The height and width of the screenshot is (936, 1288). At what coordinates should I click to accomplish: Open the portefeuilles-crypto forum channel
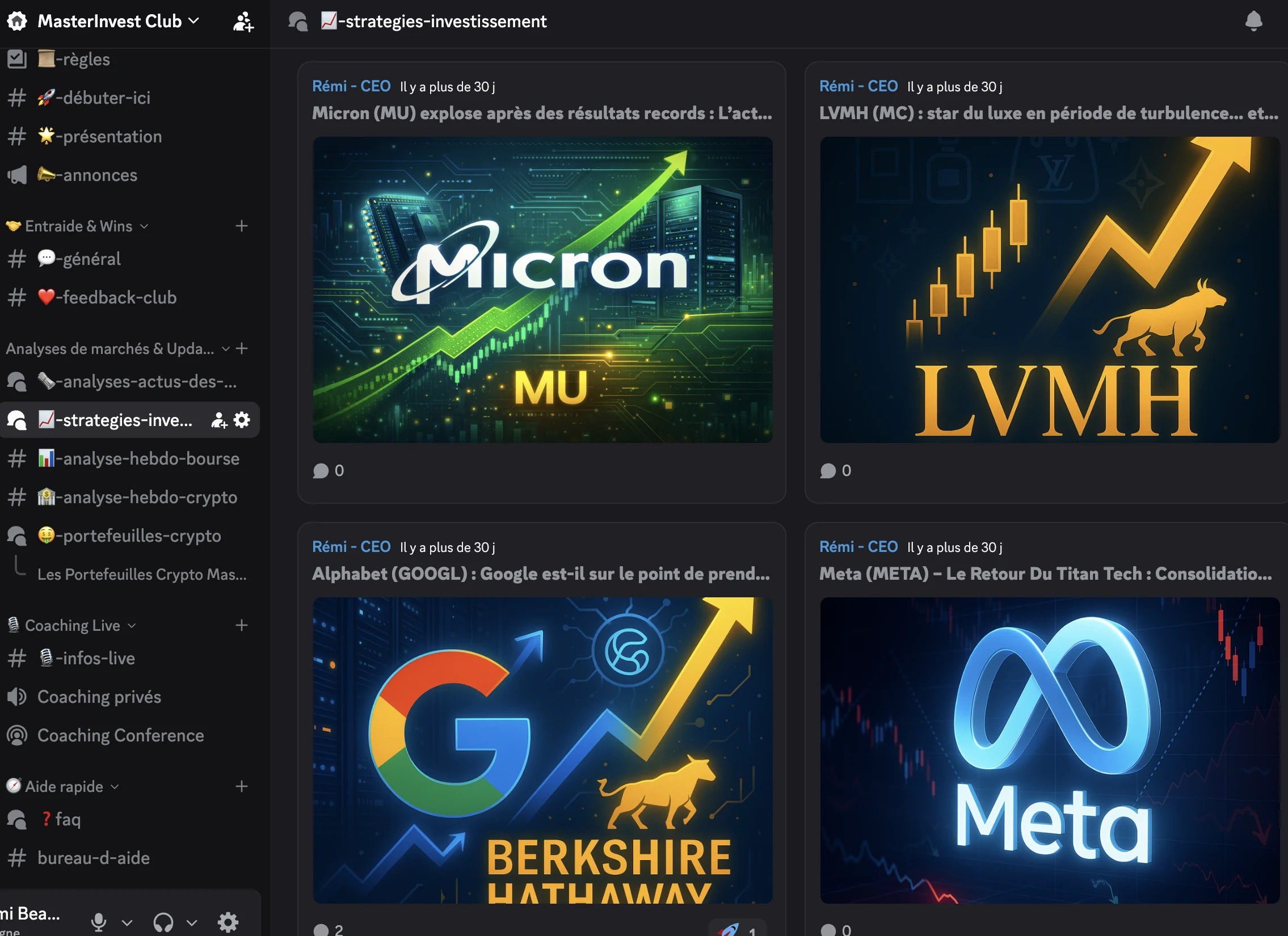(x=131, y=536)
